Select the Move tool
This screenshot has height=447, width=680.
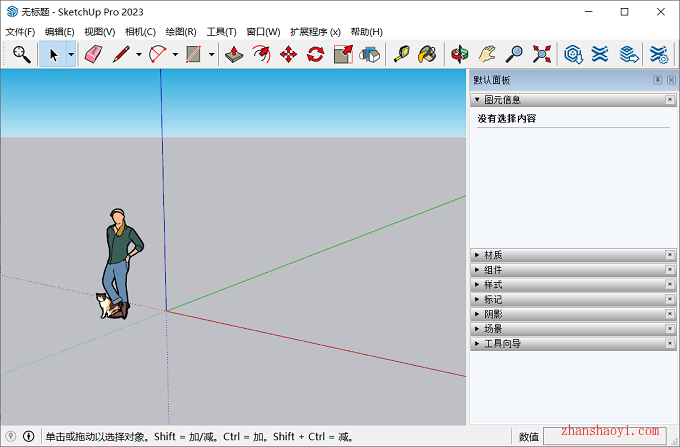coord(288,54)
